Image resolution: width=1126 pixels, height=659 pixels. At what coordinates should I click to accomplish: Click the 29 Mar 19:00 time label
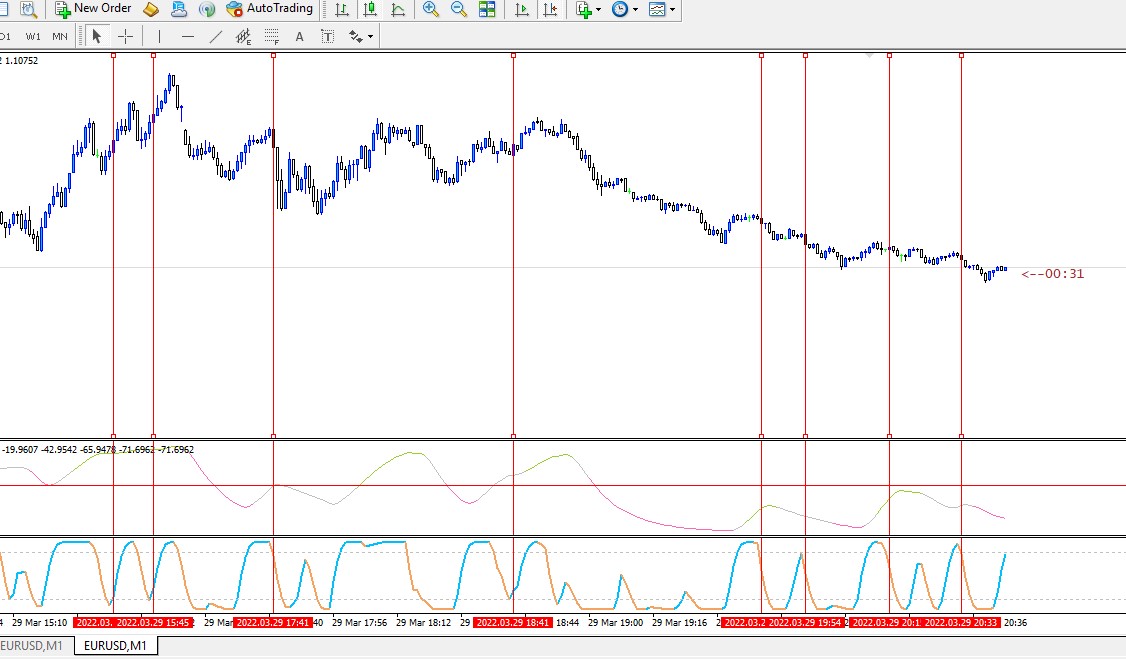(x=615, y=622)
